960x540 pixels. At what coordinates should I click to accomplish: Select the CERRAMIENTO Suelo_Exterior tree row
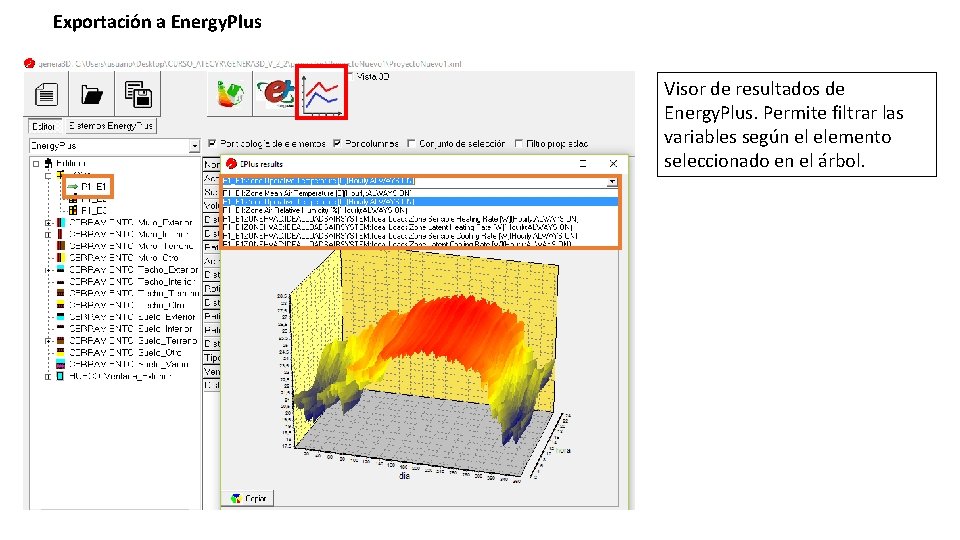(132, 317)
